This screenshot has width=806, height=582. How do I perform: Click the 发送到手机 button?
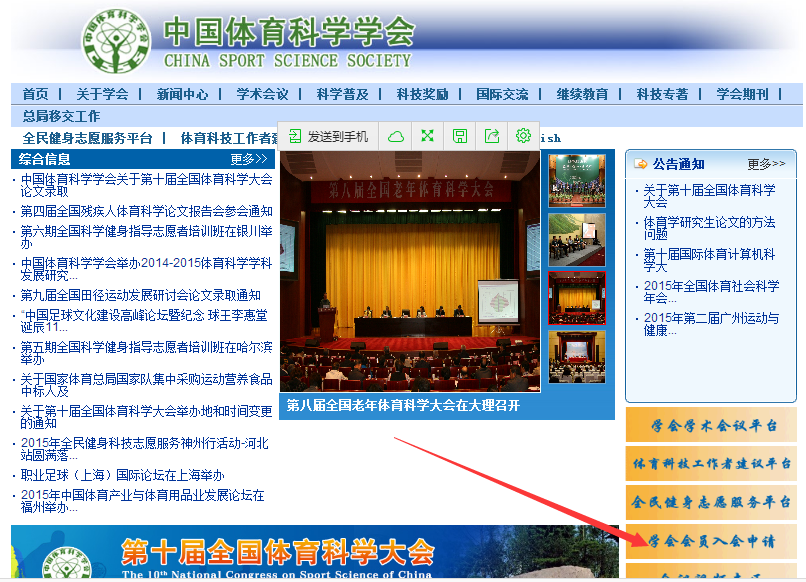(328, 136)
